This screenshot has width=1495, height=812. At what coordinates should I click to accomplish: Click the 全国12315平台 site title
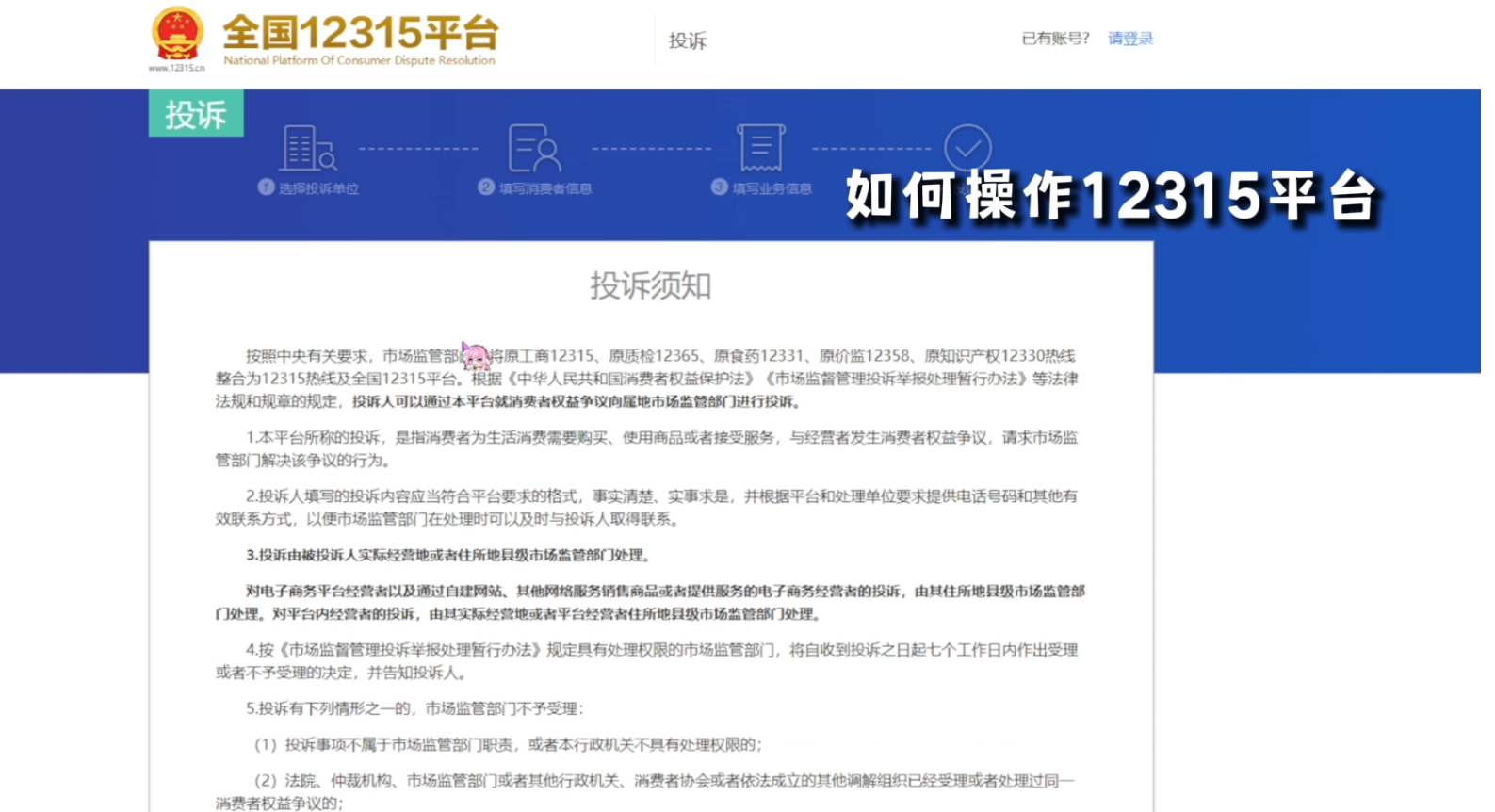click(360, 33)
